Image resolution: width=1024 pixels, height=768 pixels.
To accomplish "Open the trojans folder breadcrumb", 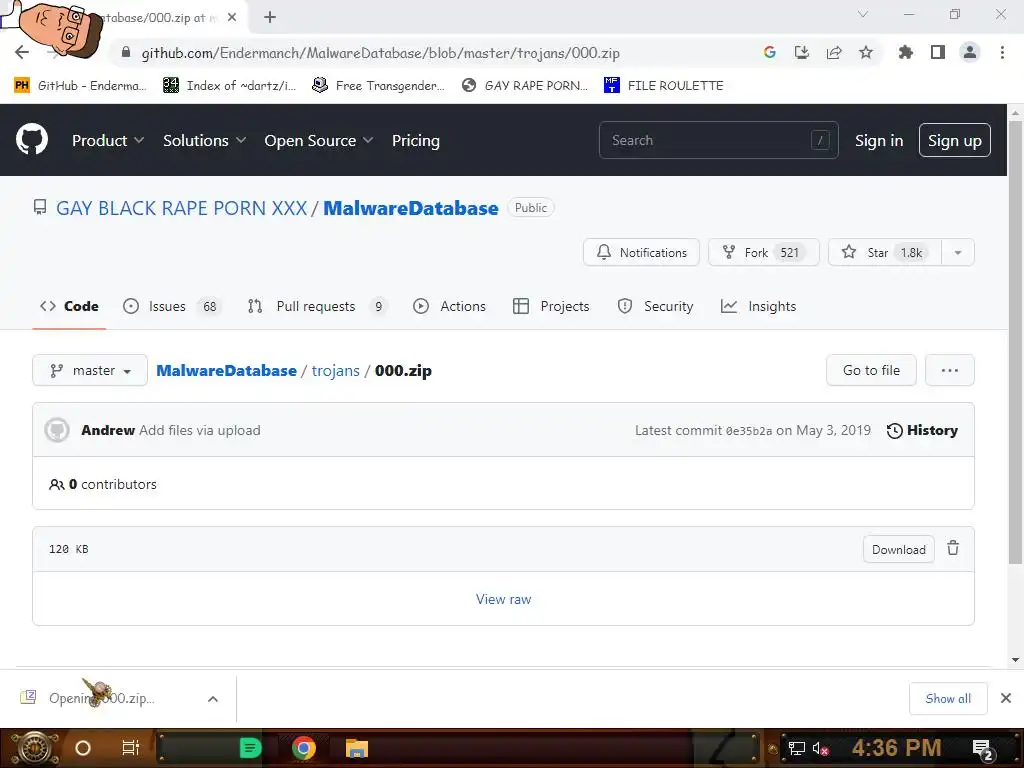I will pos(335,370).
